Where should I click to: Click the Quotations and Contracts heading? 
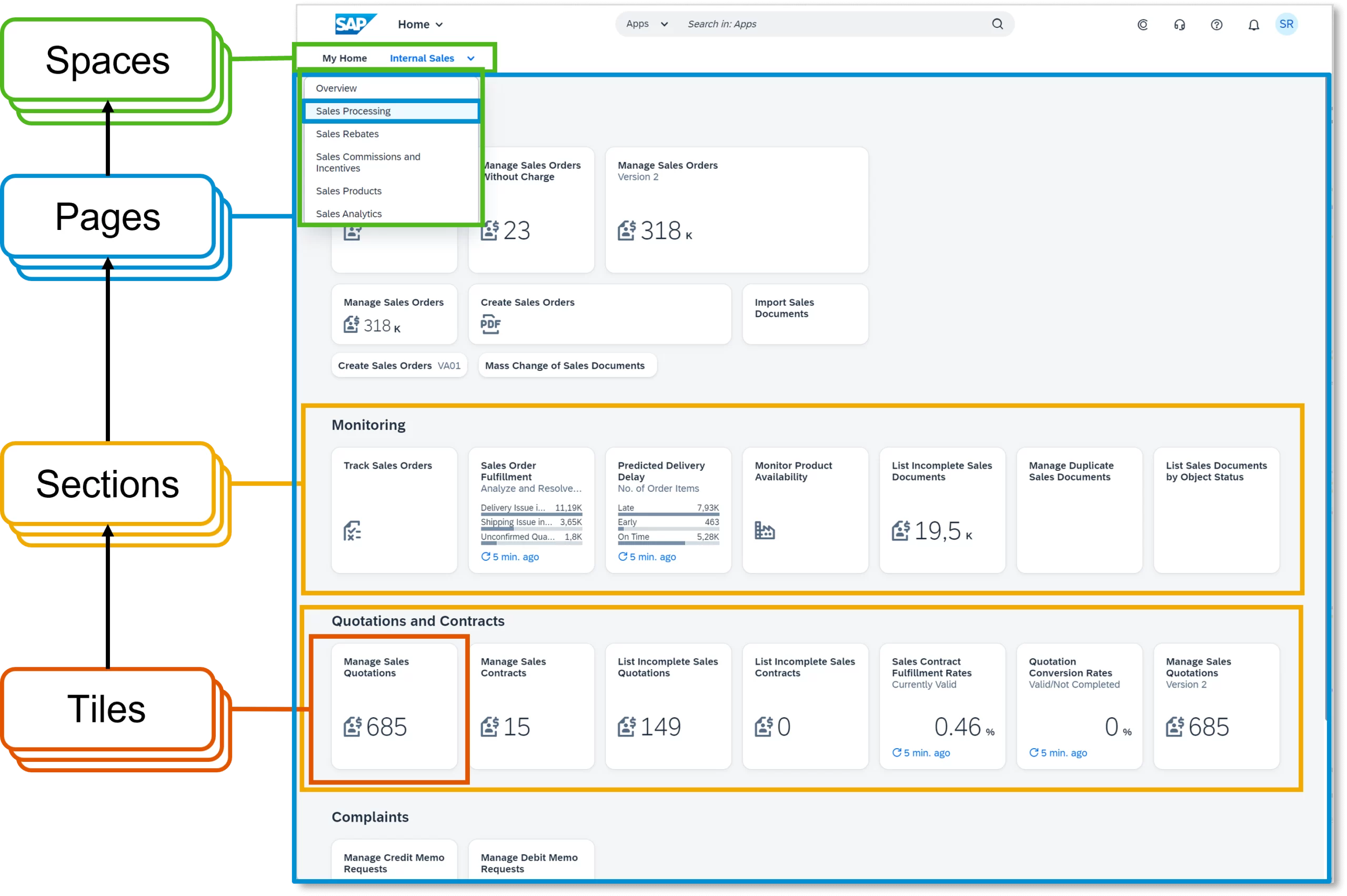[418, 621]
